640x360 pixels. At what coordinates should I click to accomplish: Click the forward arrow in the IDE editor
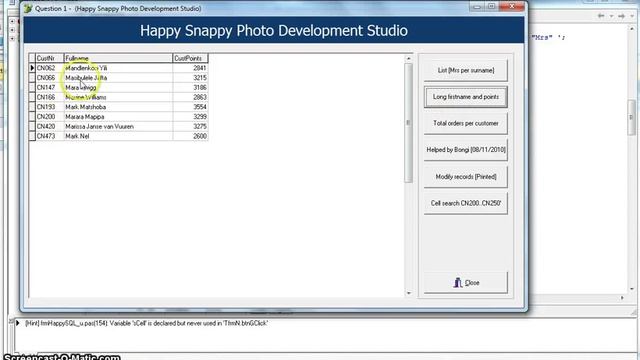click(x=621, y=16)
